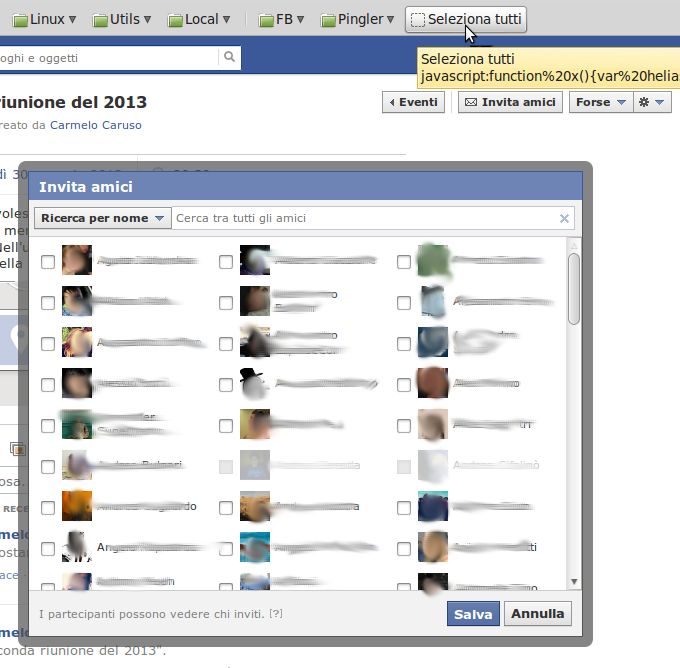Click the selection icon on Seleziona tutti
Screen dimensions: 680x668
[418, 20]
